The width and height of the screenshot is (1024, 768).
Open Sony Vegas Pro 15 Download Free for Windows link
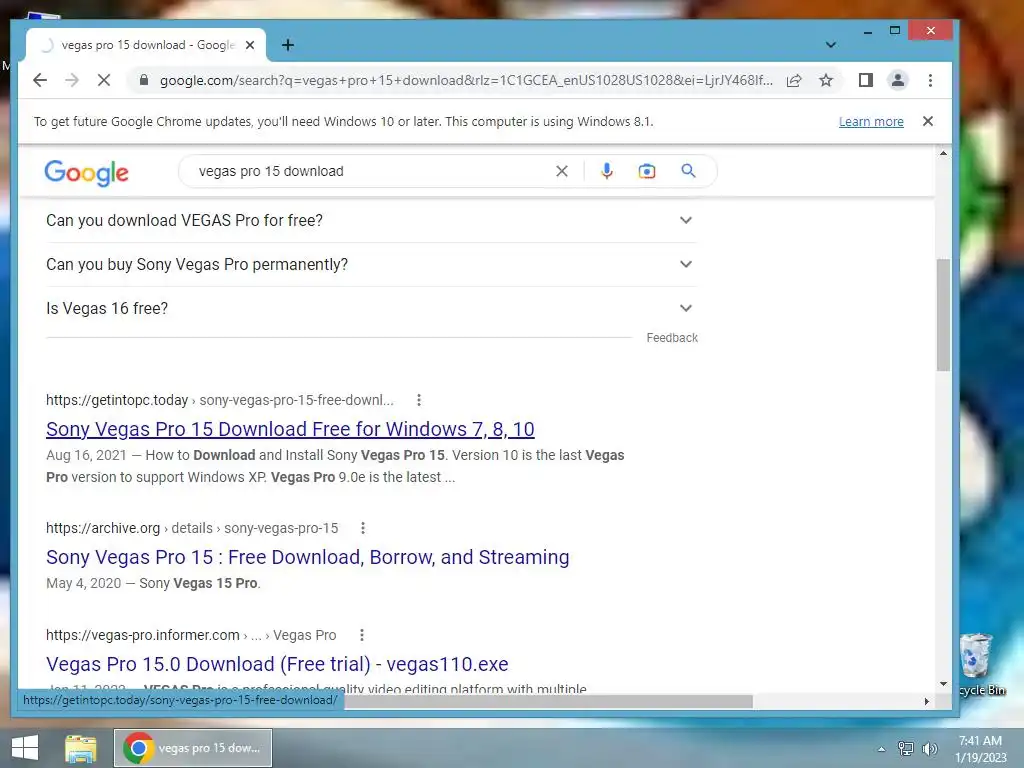pos(290,429)
